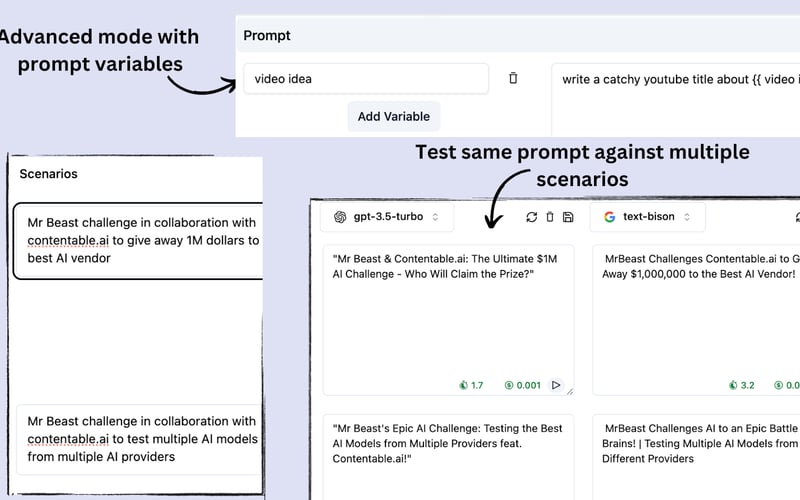This screenshot has height=500, width=800.
Task: Open the gpt-3.5-turbo model dropdown
Action: coord(387,217)
